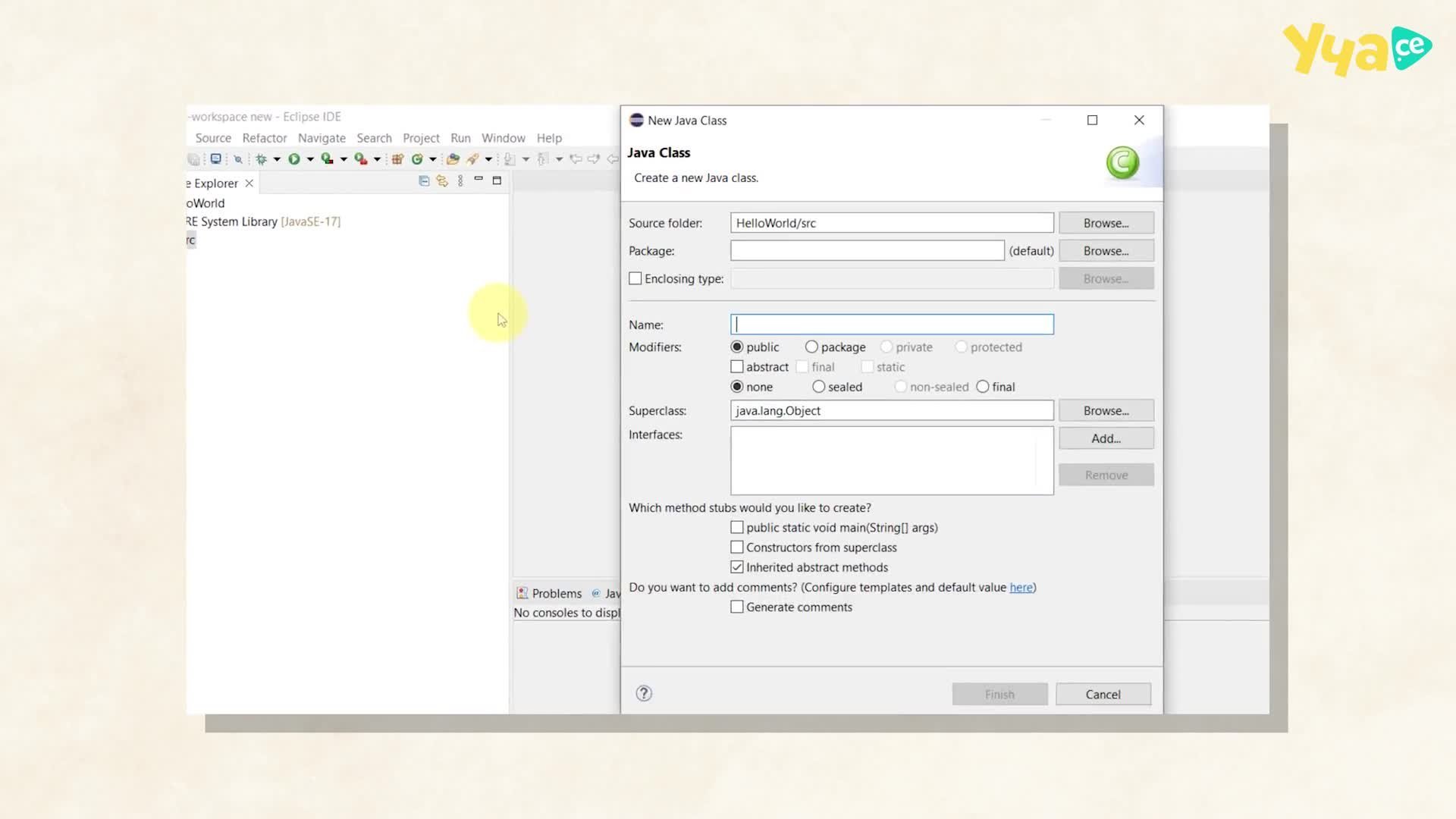Create a new Java package from toolbar
The image size is (1456, 819).
pyautogui.click(x=397, y=158)
